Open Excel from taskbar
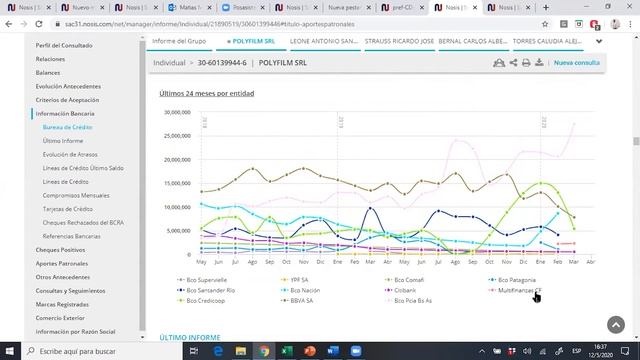The image size is (640, 360). click(287, 351)
